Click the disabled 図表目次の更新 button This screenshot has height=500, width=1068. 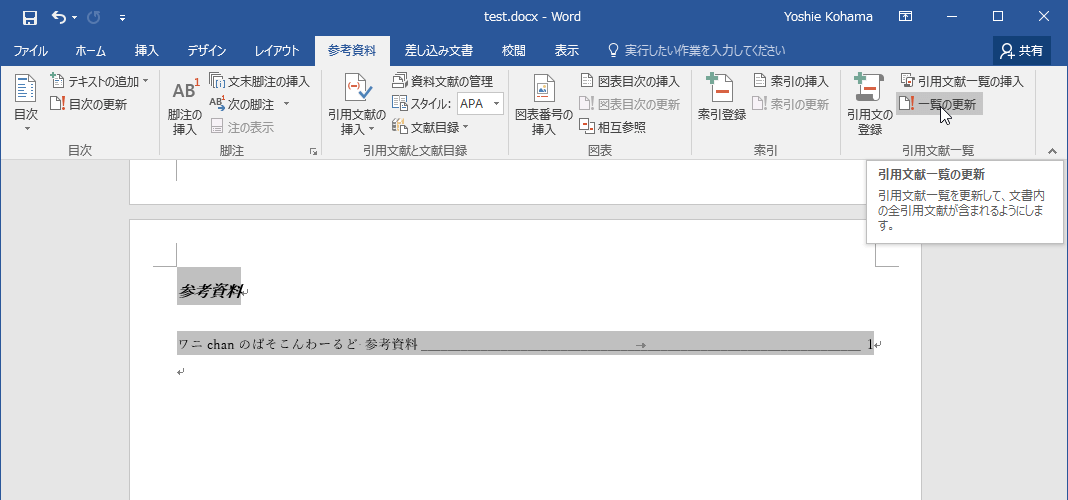coord(630,104)
